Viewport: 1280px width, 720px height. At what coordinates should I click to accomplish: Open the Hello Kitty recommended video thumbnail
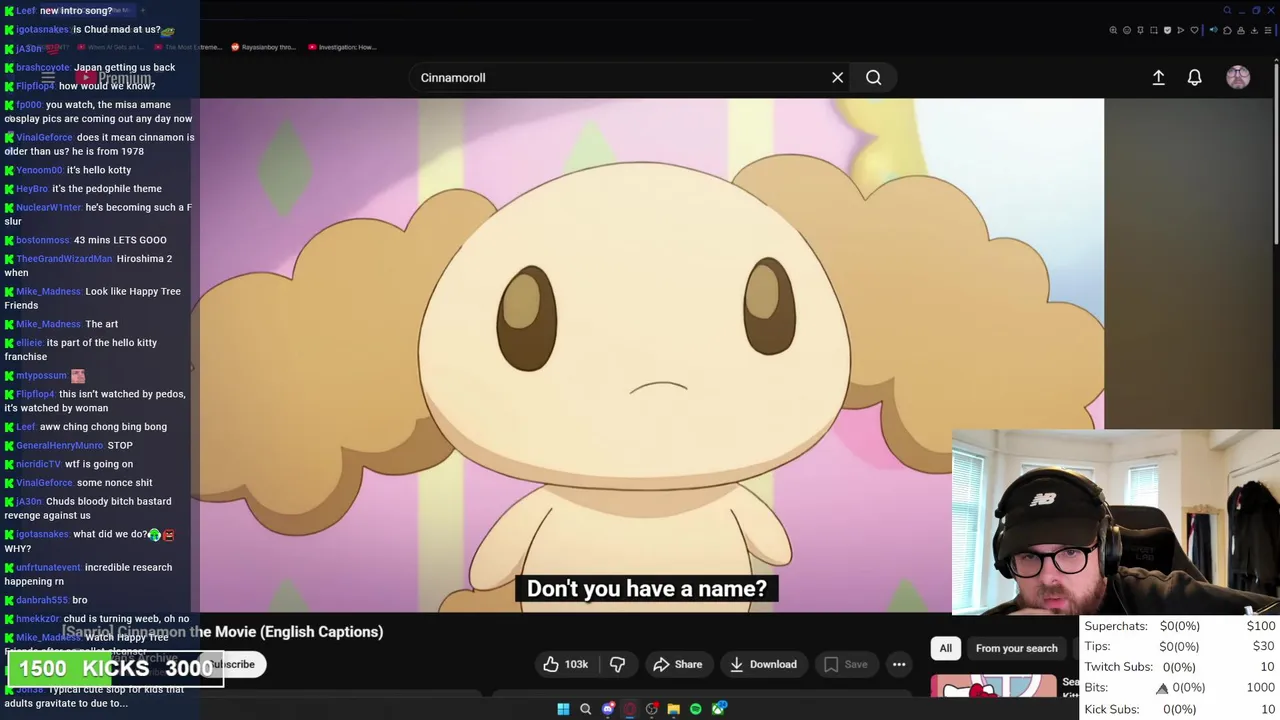click(x=993, y=685)
